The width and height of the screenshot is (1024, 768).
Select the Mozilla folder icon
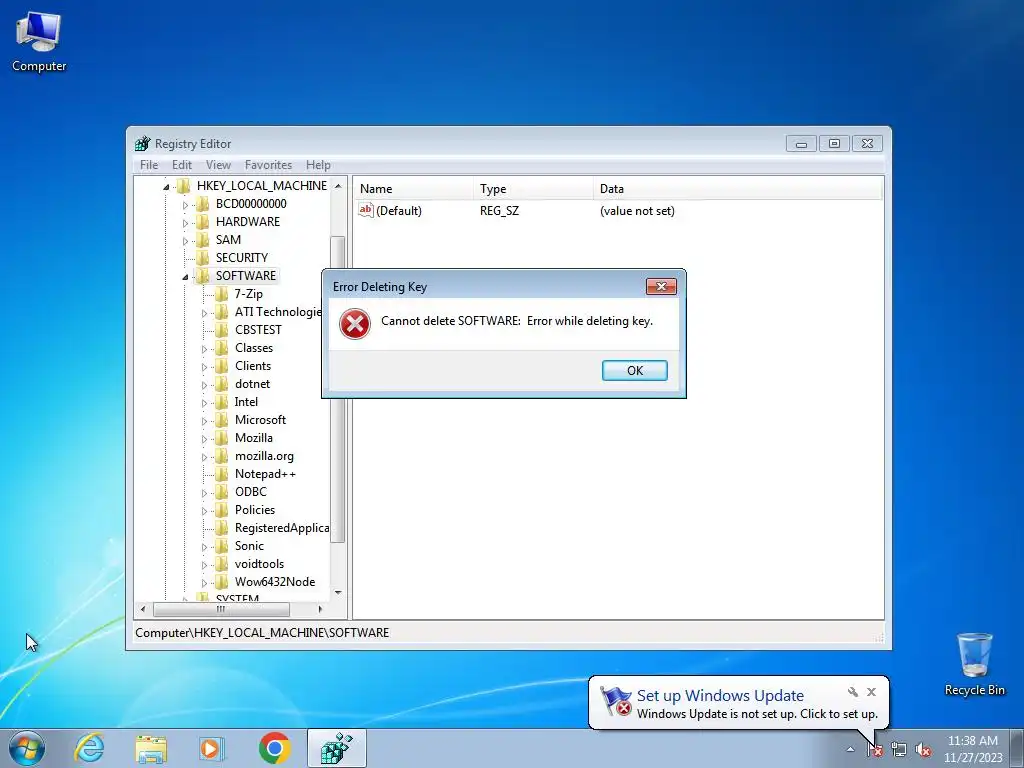221,438
